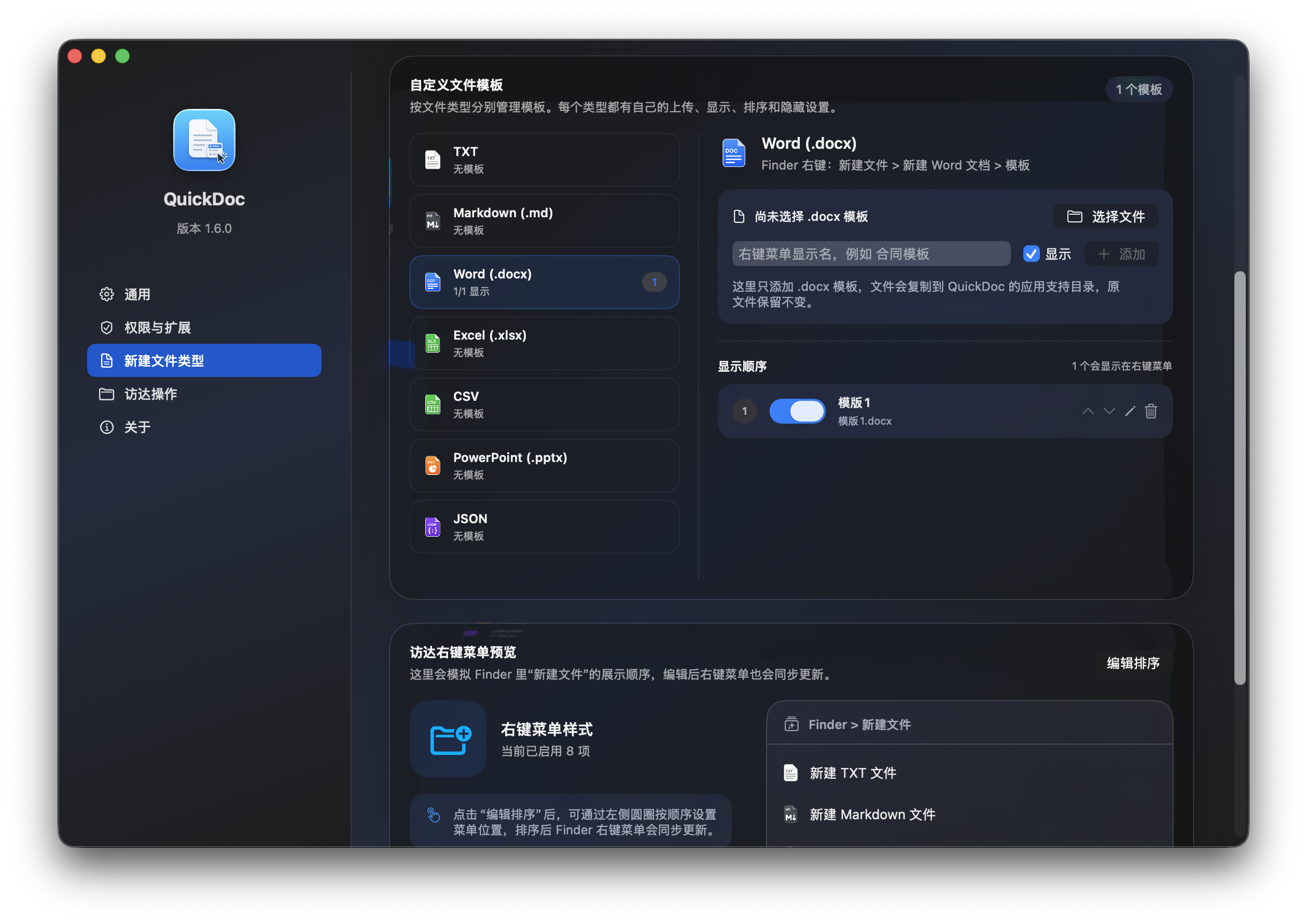Open the 通用 settings section

coord(204,294)
